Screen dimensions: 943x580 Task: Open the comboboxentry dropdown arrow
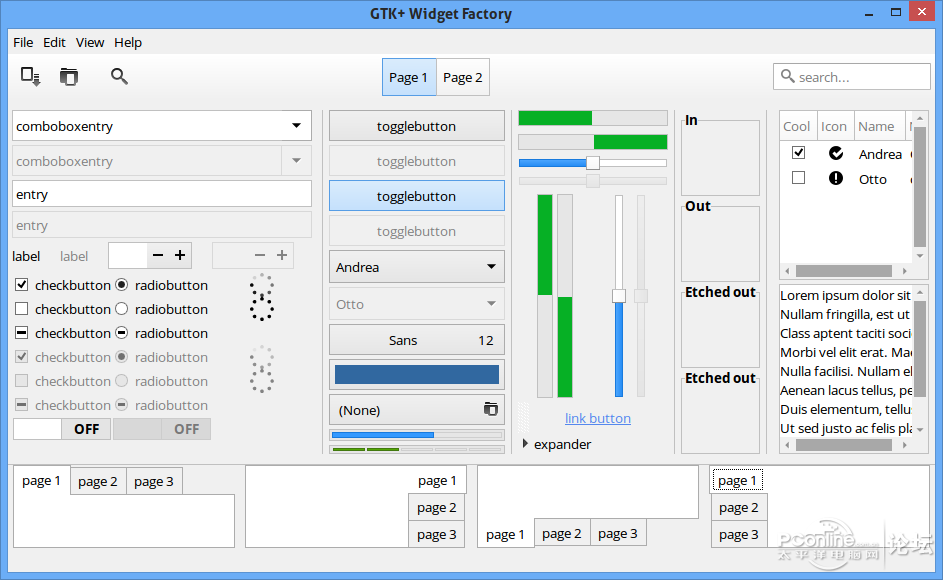pyautogui.click(x=296, y=126)
